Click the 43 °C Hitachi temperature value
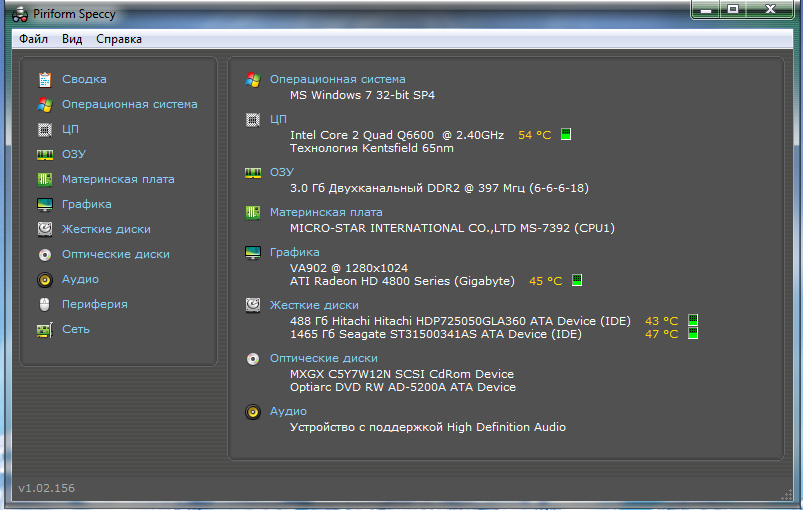The width and height of the screenshot is (803, 510). [662, 322]
